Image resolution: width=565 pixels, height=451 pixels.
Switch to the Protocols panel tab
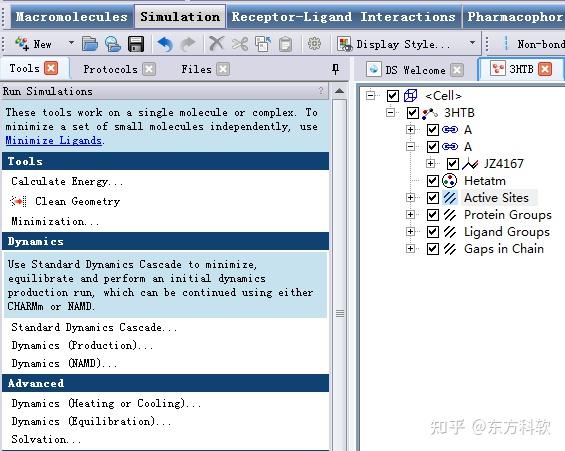pyautogui.click(x=110, y=69)
